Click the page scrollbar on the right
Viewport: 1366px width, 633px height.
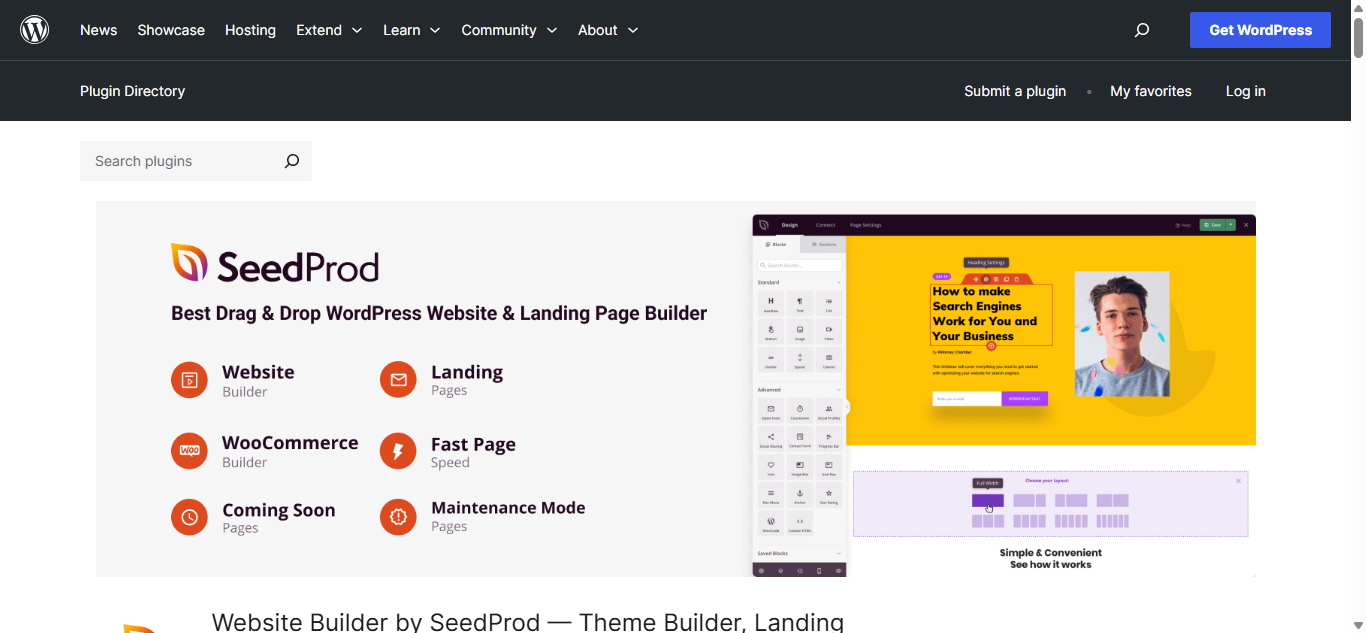(x=1358, y=40)
